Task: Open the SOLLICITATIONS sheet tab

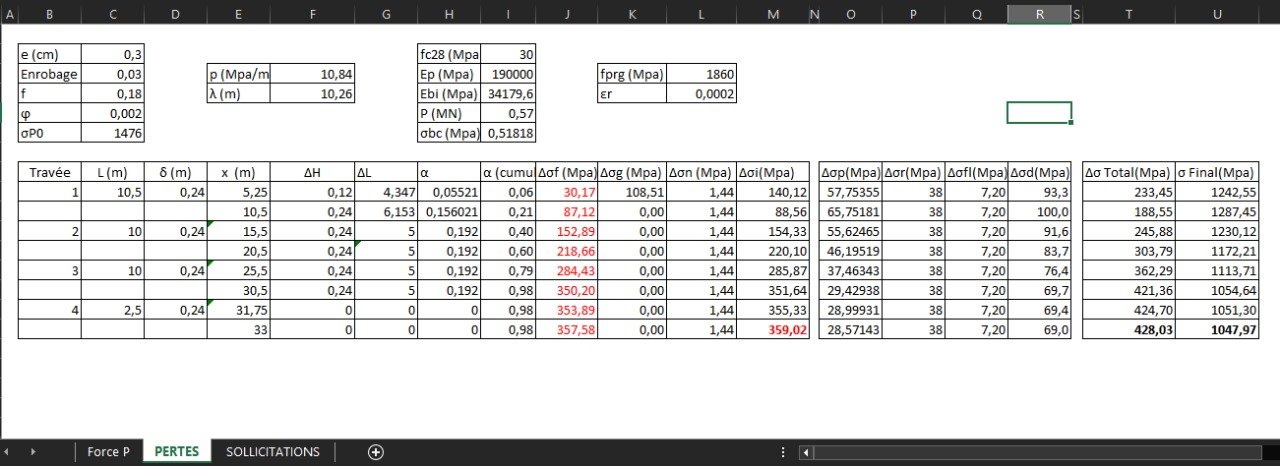Action: click(273, 452)
